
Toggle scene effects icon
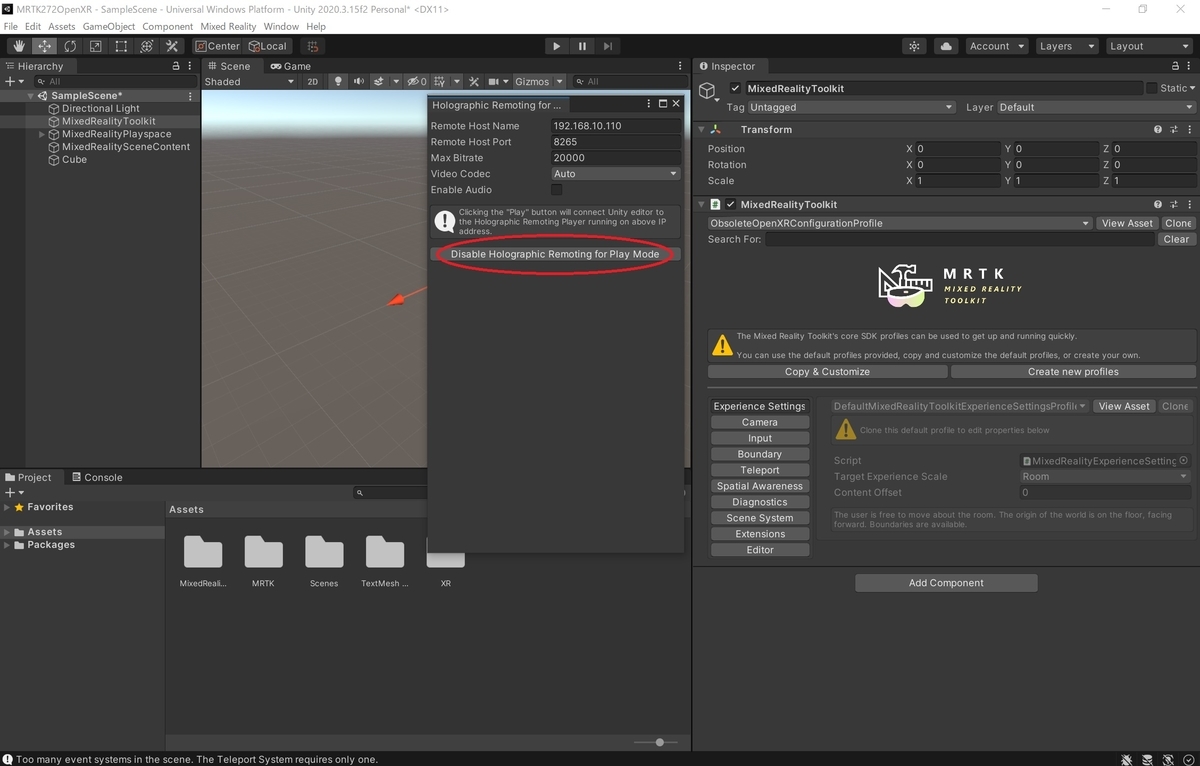click(x=379, y=81)
